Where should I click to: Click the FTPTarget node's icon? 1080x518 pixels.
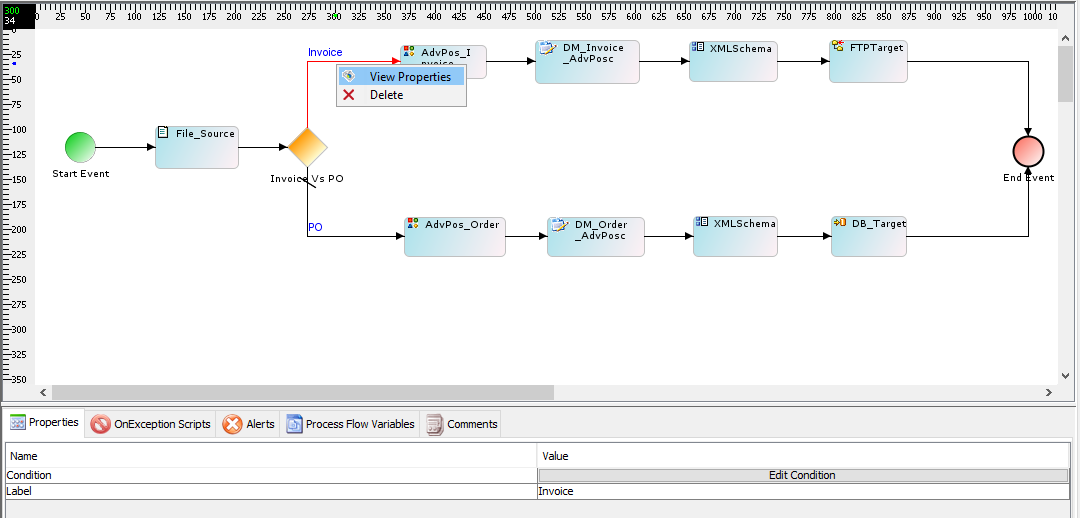coord(838,46)
